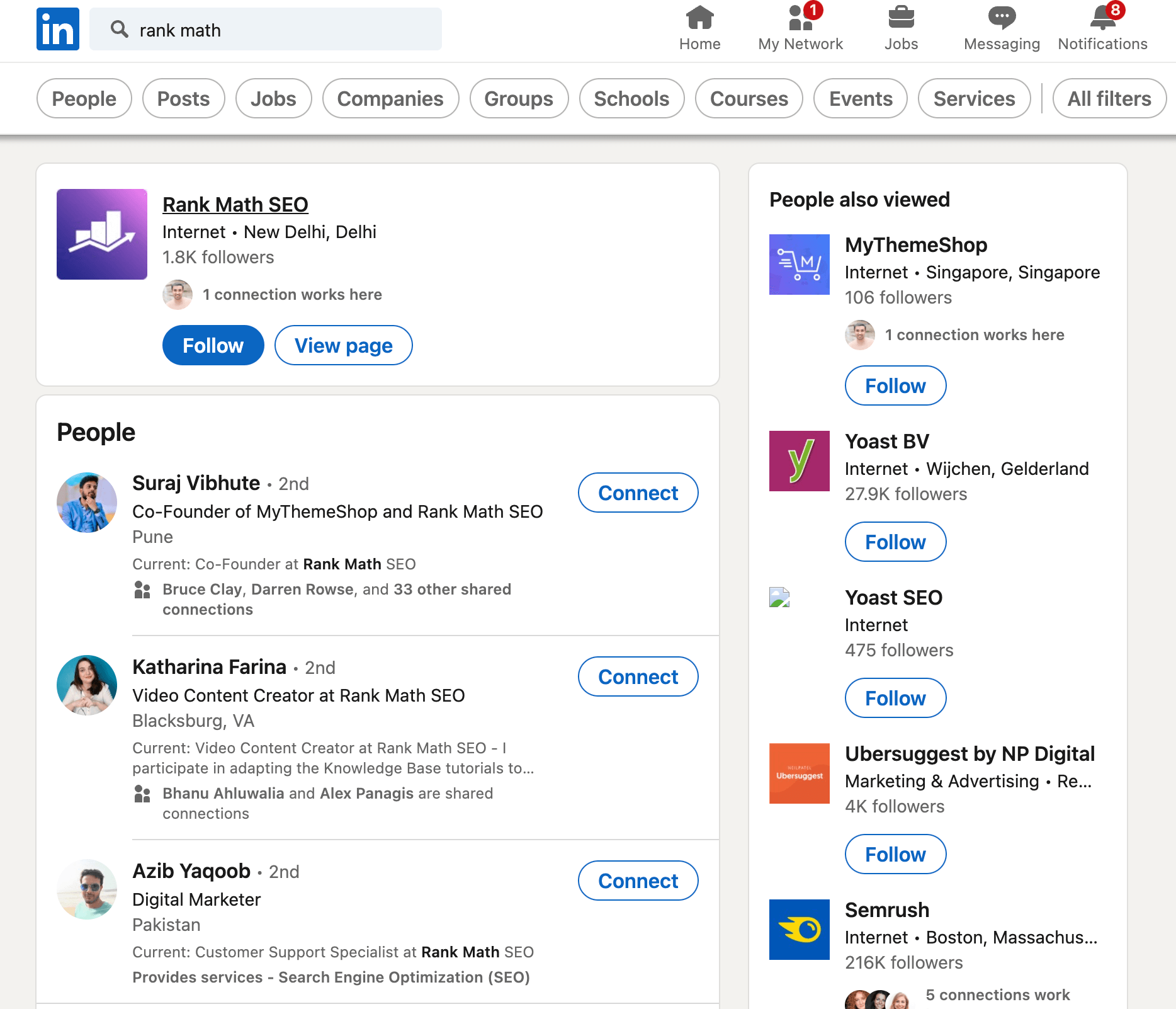Click '1 connection works here' under Rank Math
Image resolution: width=1176 pixels, height=1009 pixels.
pyautogui.click(x=292, y=295)
